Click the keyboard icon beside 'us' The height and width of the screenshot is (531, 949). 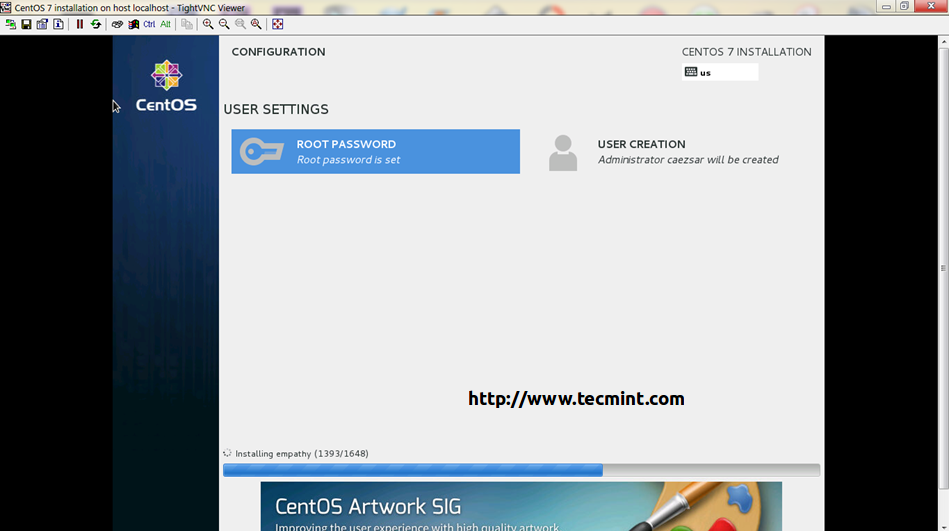[x=691, y=71]
